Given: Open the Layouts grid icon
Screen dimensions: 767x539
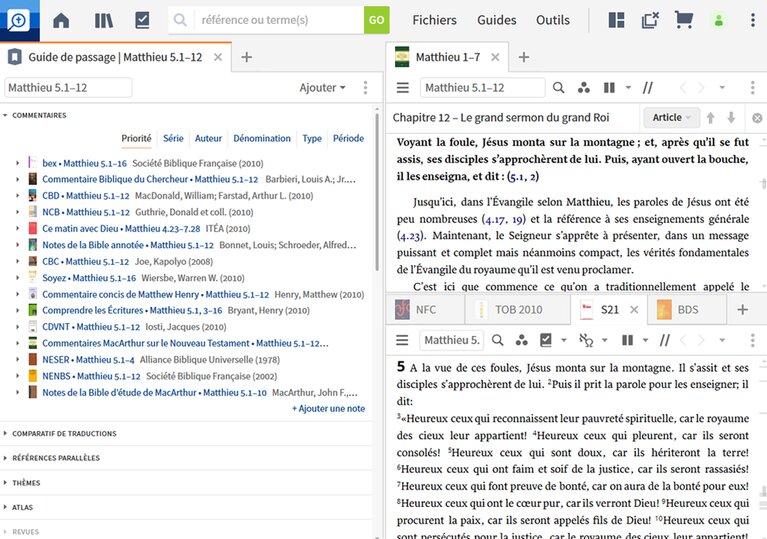Looking at the screenshot, I should click(616, 20).
